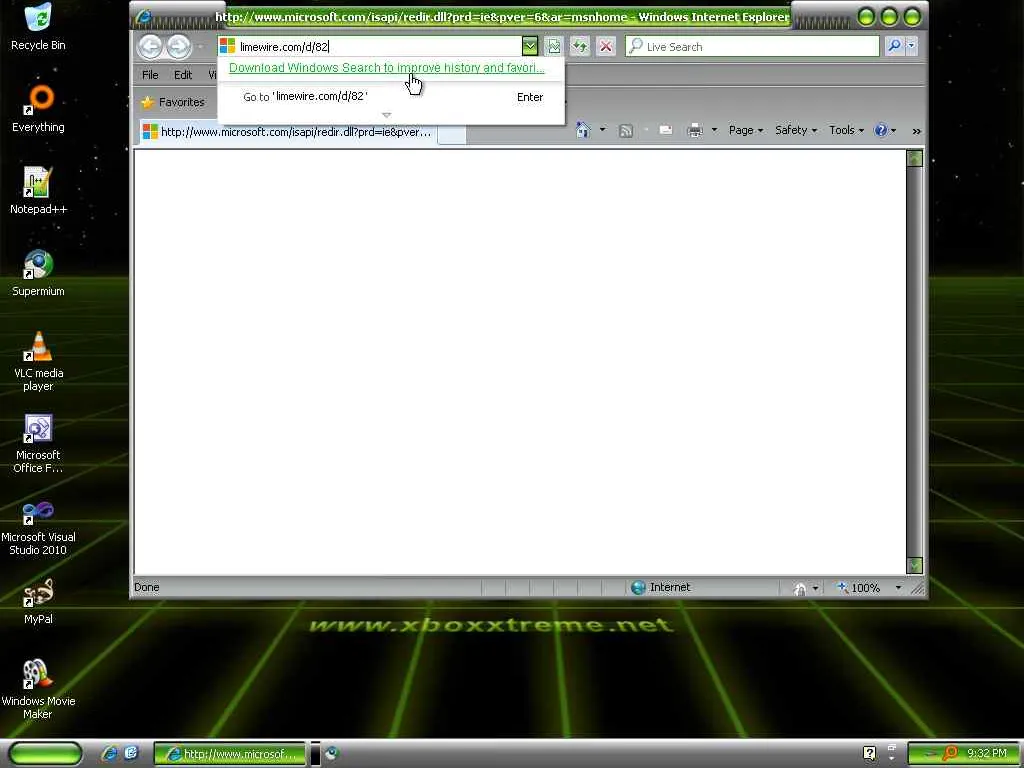Open the search provider options dropdown
This screenshot has height=768, width=1024.
tap(912, 46)
